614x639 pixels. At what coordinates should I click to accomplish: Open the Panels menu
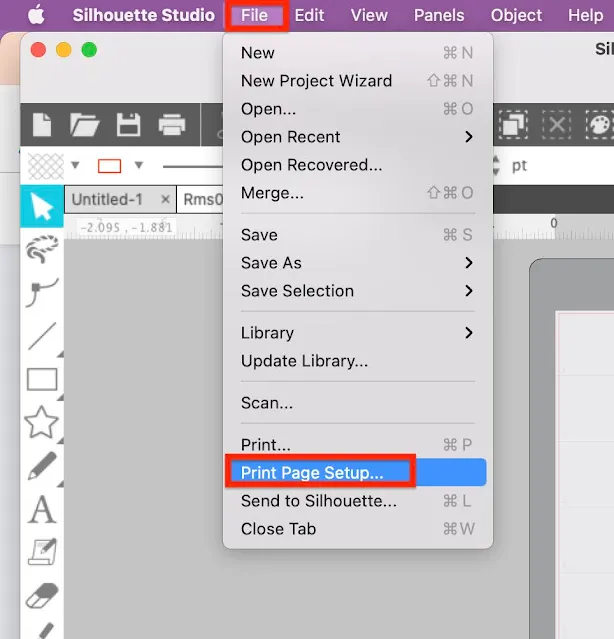click(439, 15)
